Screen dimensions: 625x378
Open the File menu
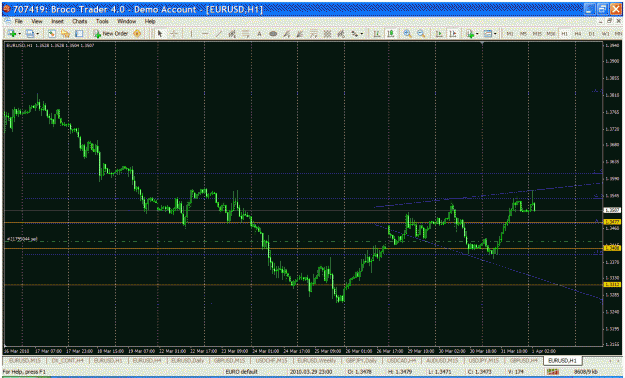18,21
